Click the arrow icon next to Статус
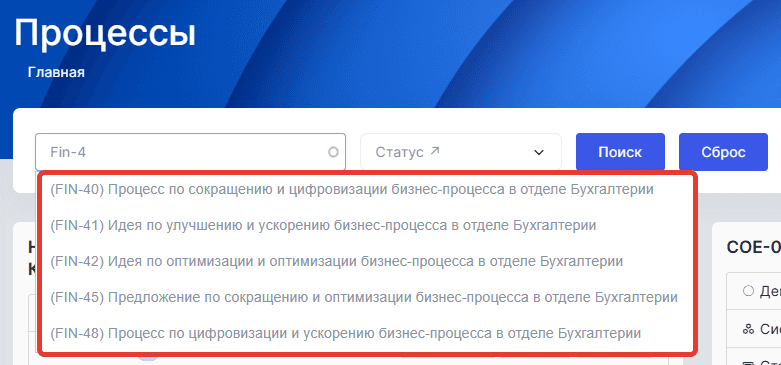This screenshot has height=365, width=781. click(435, 151)
